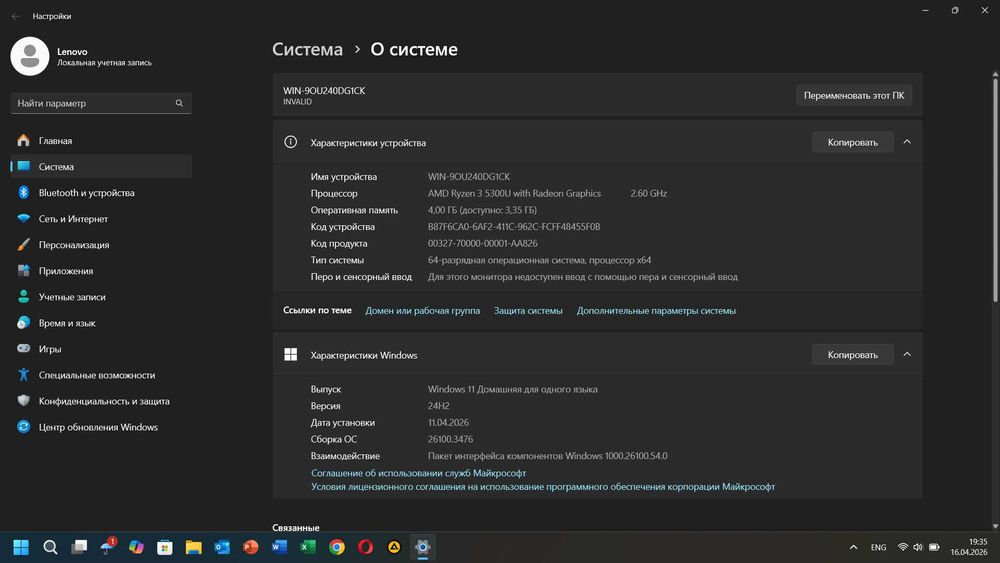The height and width of the screenshot is (563, 1000).
Task: Collapse the Характеристики устройства section
Action: [907, 142]
